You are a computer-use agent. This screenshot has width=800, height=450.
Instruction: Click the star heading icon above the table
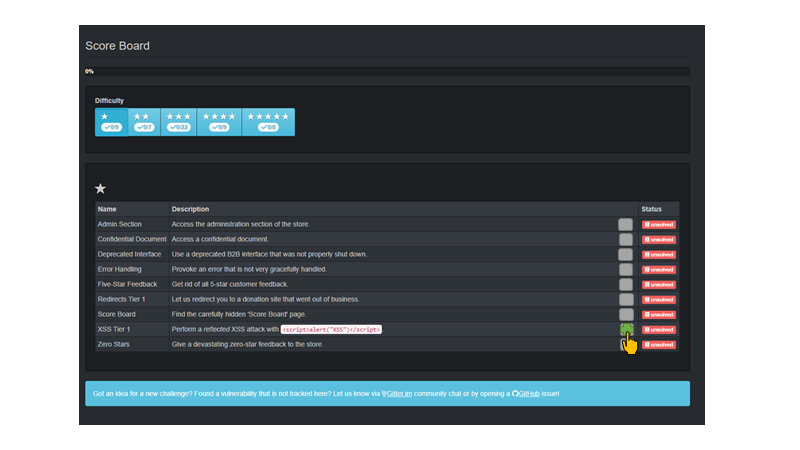click(100, 189)
